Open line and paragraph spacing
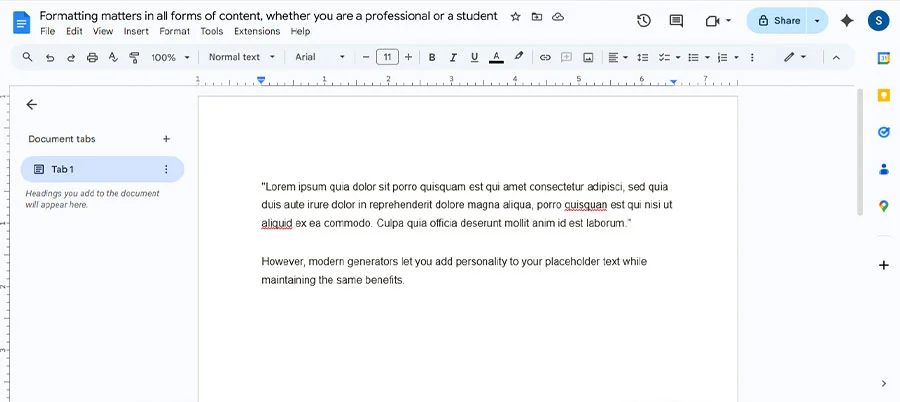 (643, 57)
